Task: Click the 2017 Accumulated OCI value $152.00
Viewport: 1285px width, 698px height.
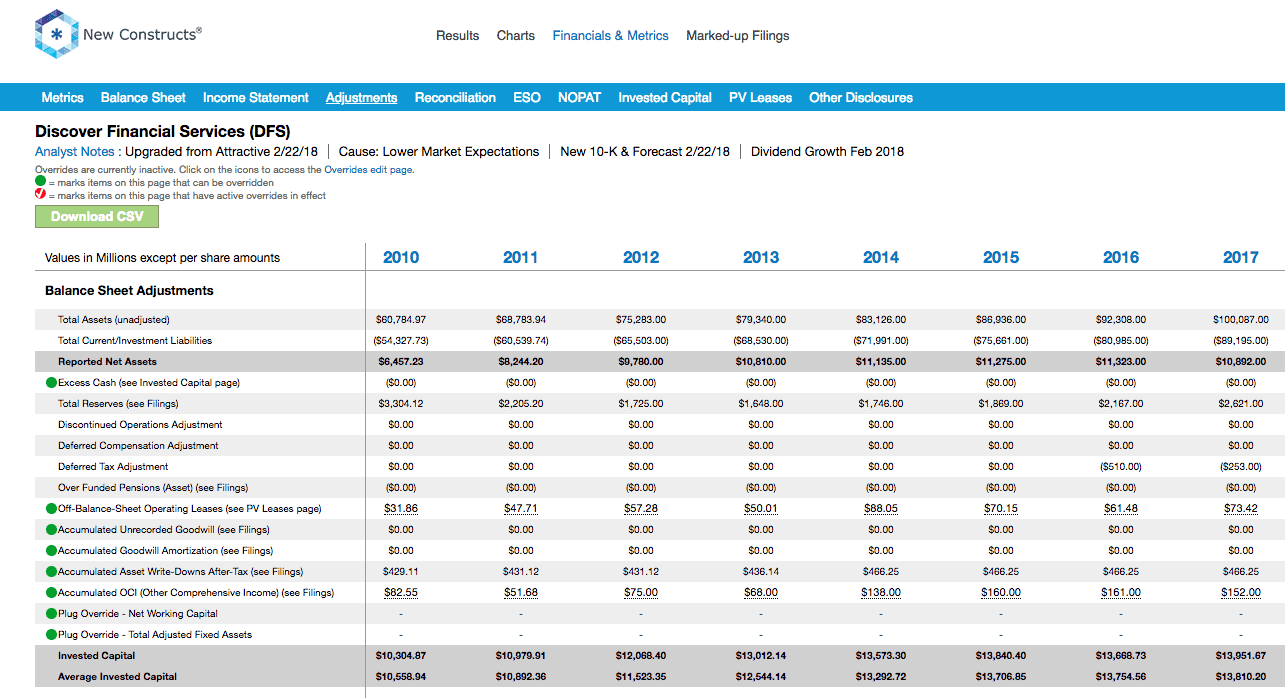Action: (x=1241, y=593)
